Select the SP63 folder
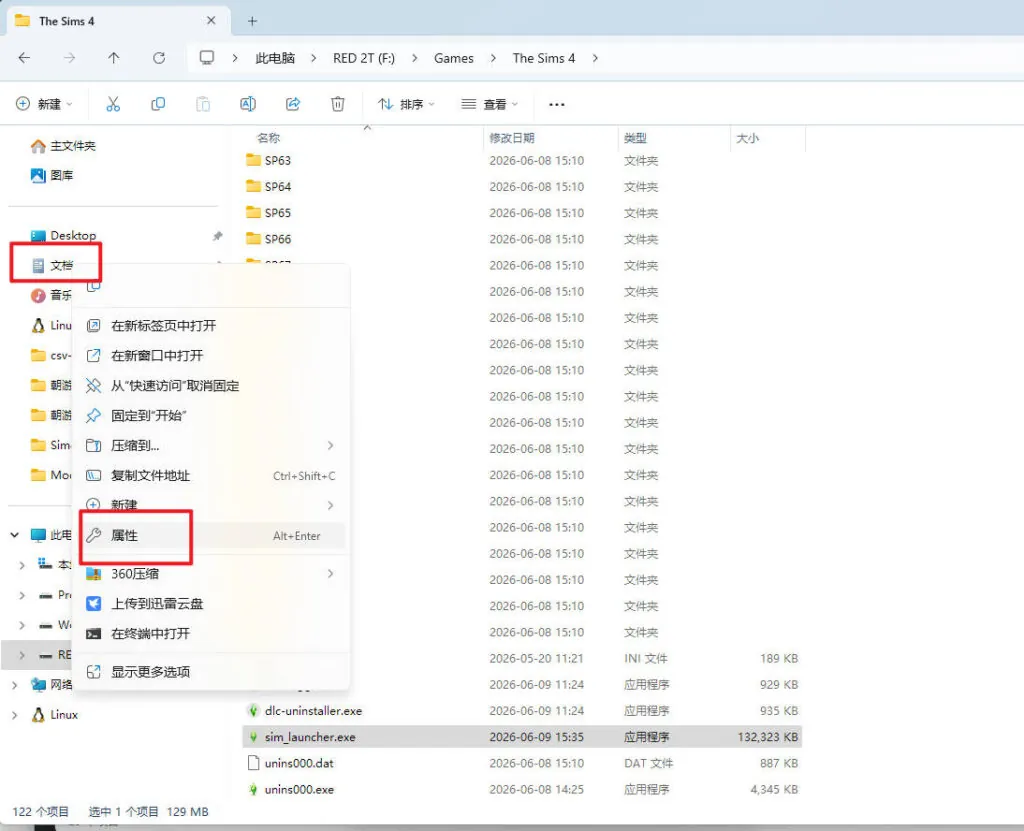This screenshot has width=1024, height=831. point(268,160)
